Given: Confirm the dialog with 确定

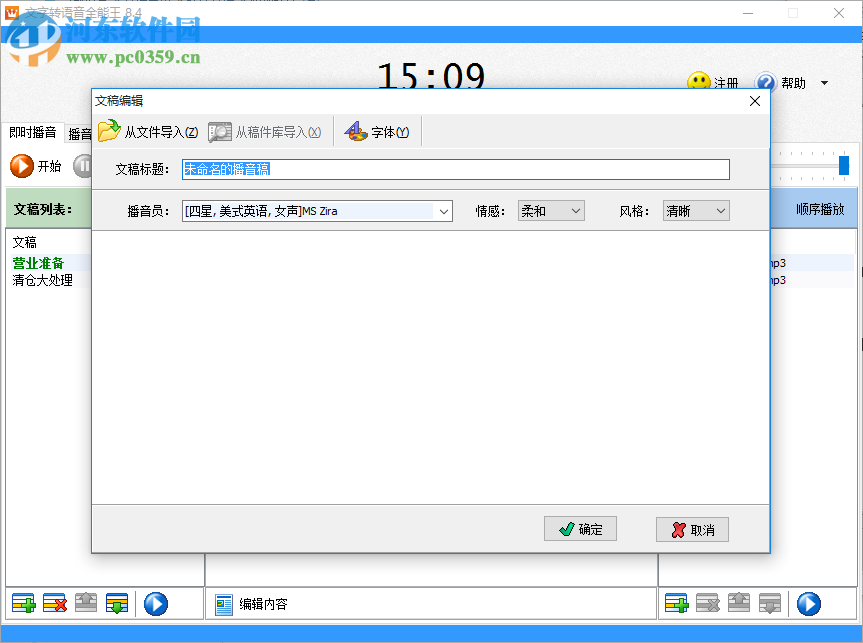Looking at the screenshot, I should click(x=580, y=529).
